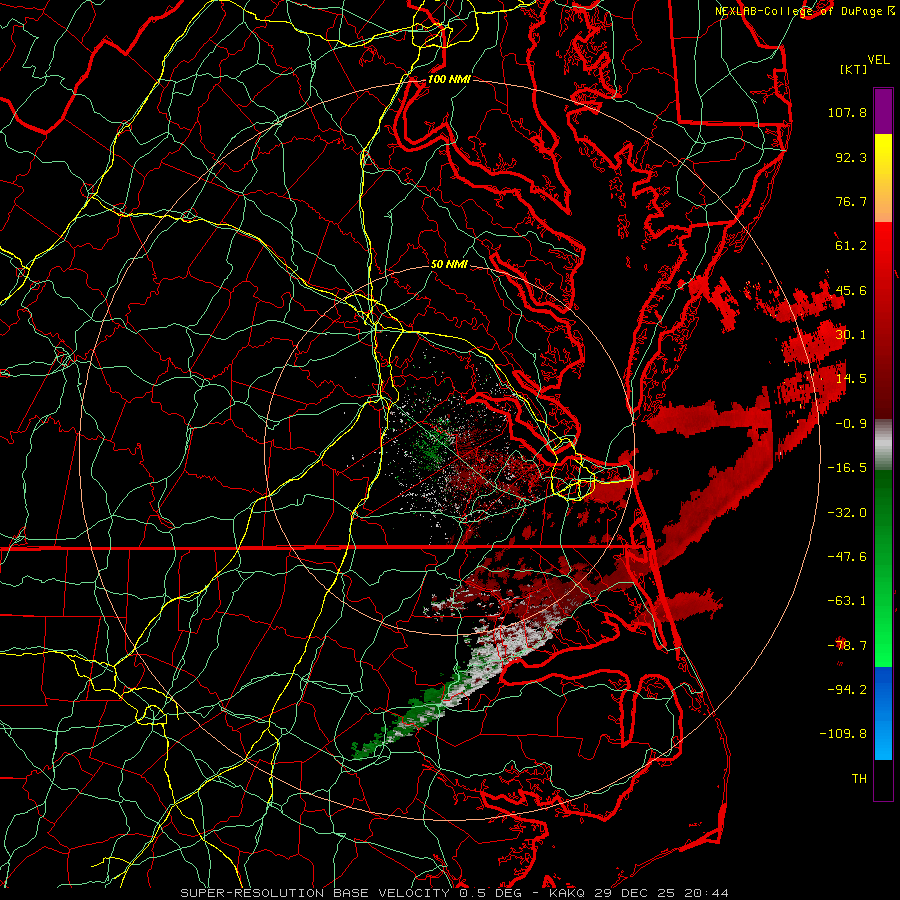Viewport: 900px width, 900px height.
Task: Click the 107.8 legend value
Action: (x=847, y=112)
